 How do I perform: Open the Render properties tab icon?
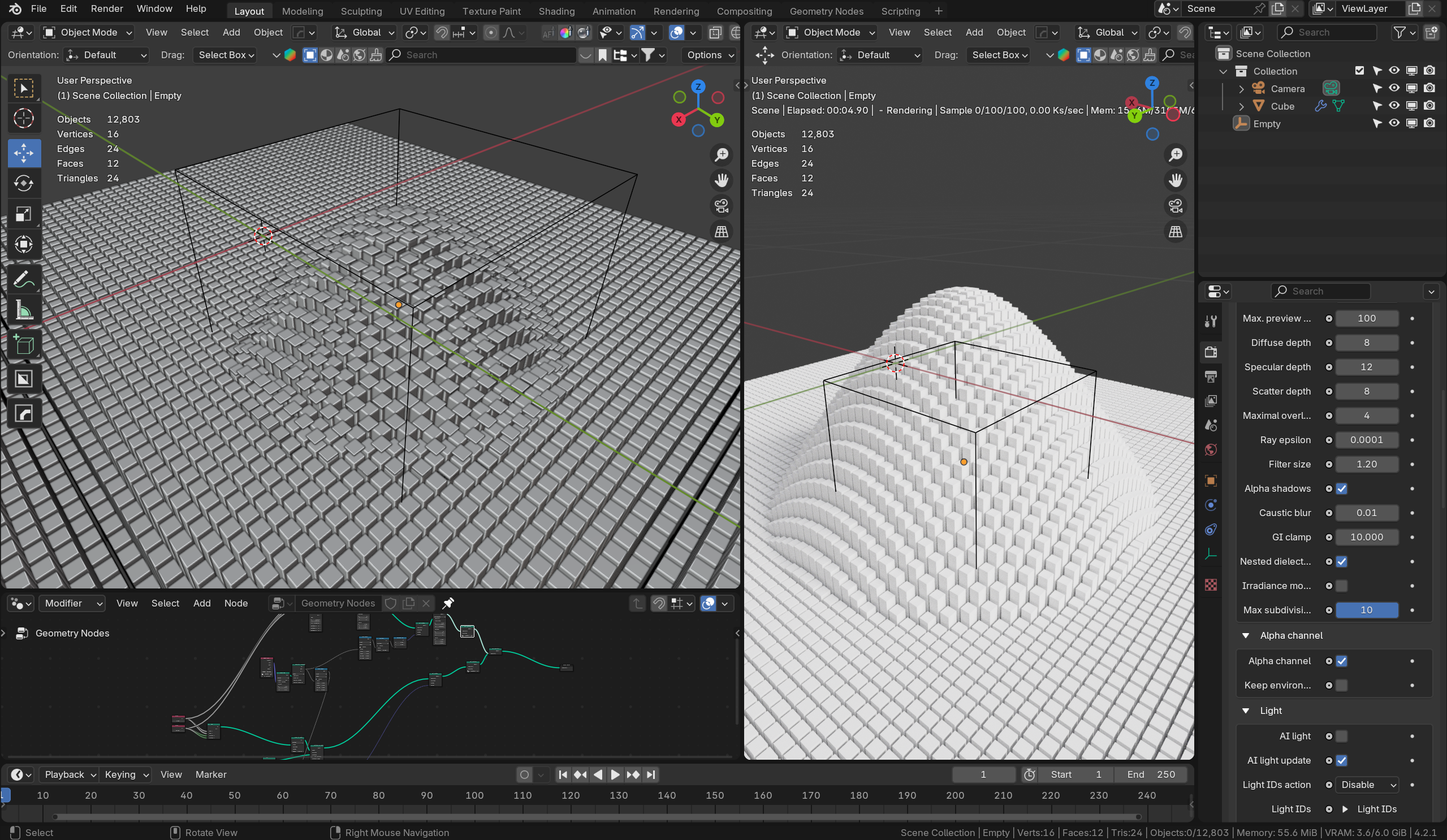(1211, 352)
